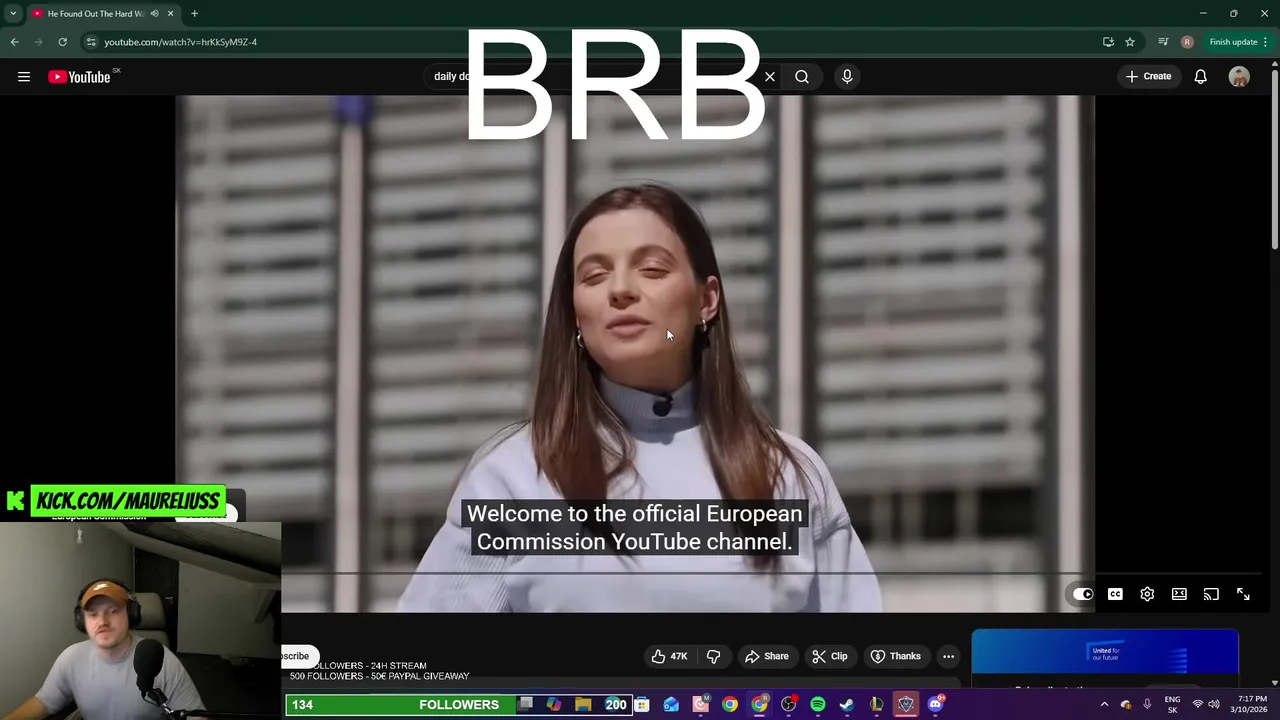
Task: Send Thanks on the video
Action: pyautogui.click(x=896, y=656)
